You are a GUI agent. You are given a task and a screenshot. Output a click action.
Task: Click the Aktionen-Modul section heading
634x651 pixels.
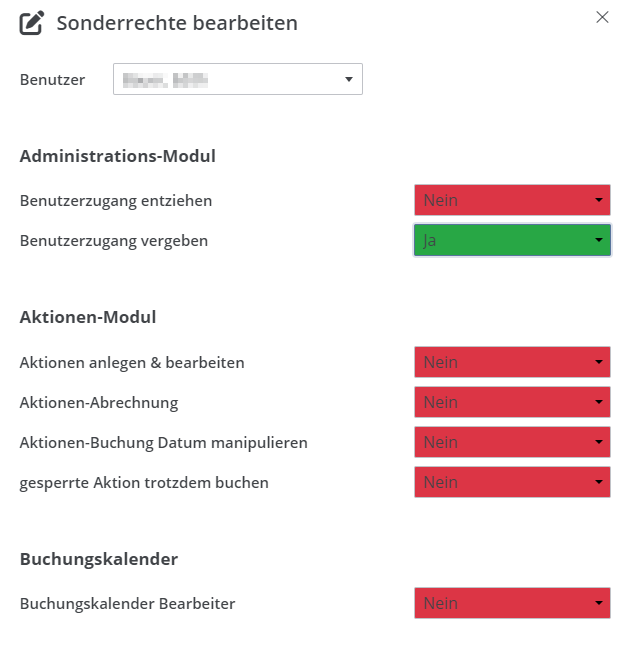pyautogui.click(x=88, y=318)
